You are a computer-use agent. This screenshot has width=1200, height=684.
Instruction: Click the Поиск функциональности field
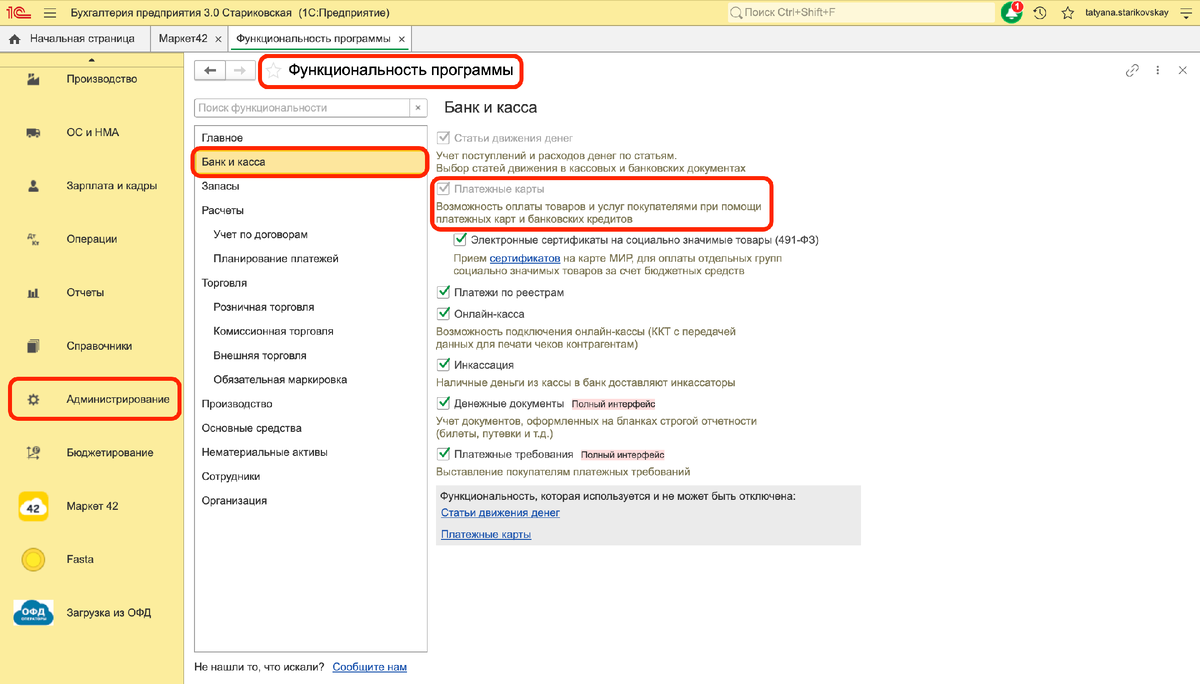coord(302,108)
